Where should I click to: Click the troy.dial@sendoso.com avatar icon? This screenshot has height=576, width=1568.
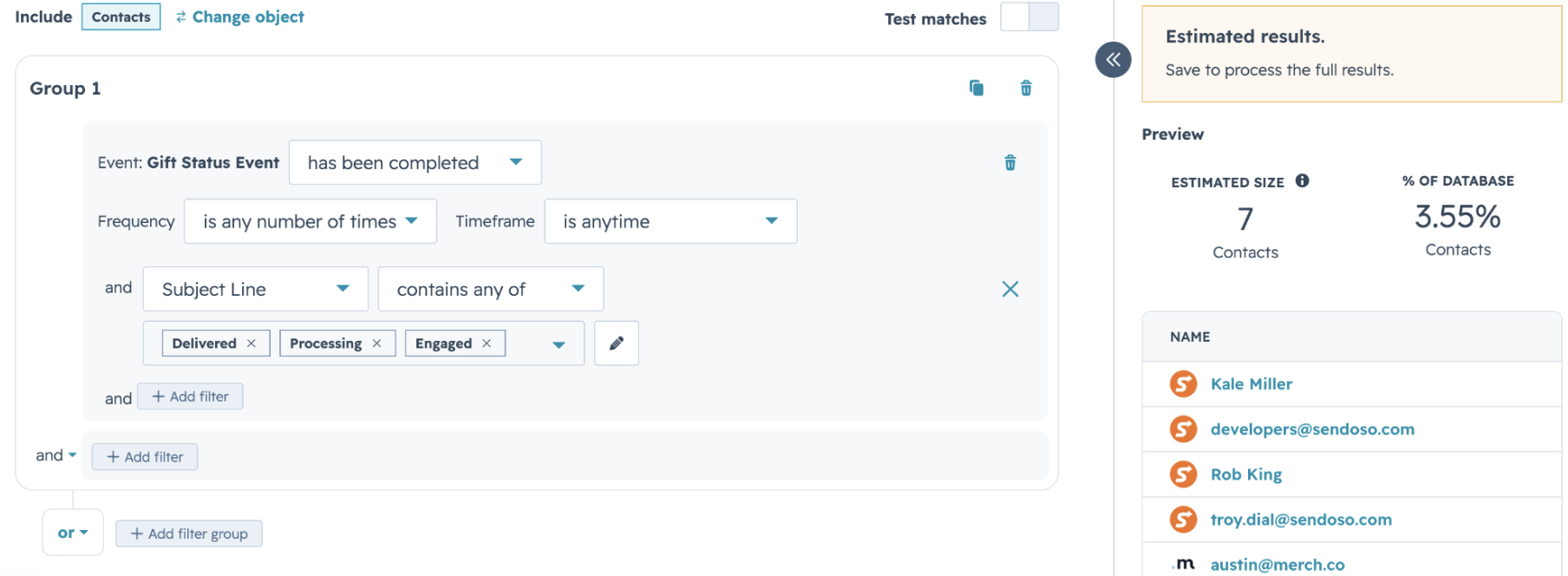(1183, 519)
